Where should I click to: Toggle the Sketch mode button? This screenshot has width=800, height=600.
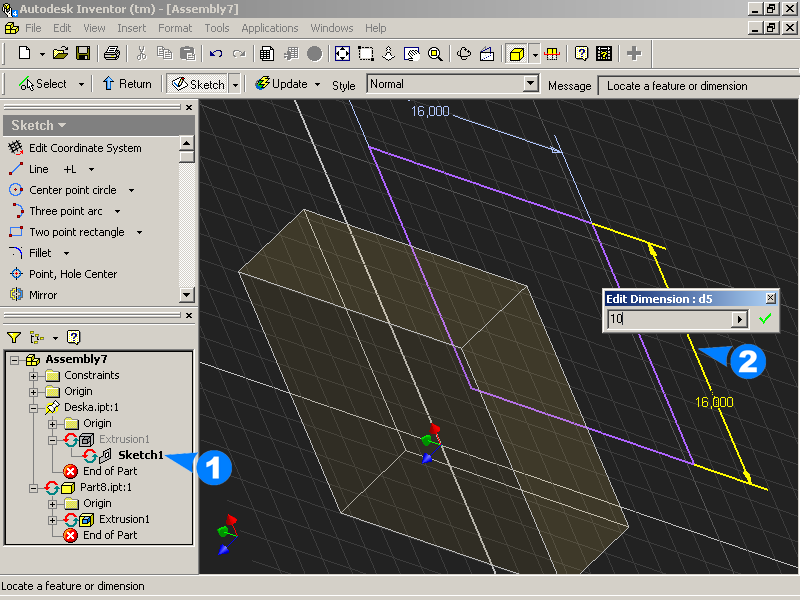pos(198,84)
